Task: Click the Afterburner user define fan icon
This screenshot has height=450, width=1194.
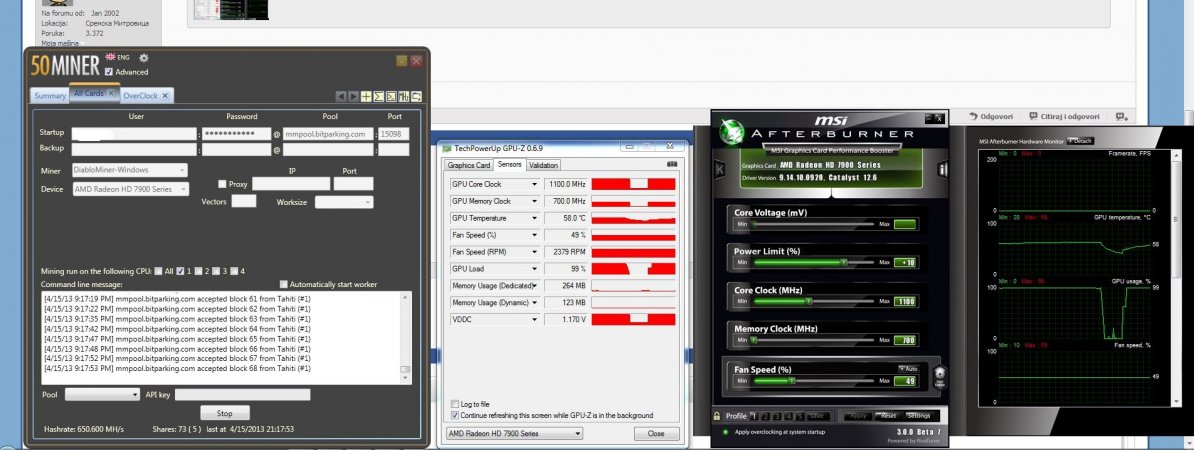Action: click(940, 375)
